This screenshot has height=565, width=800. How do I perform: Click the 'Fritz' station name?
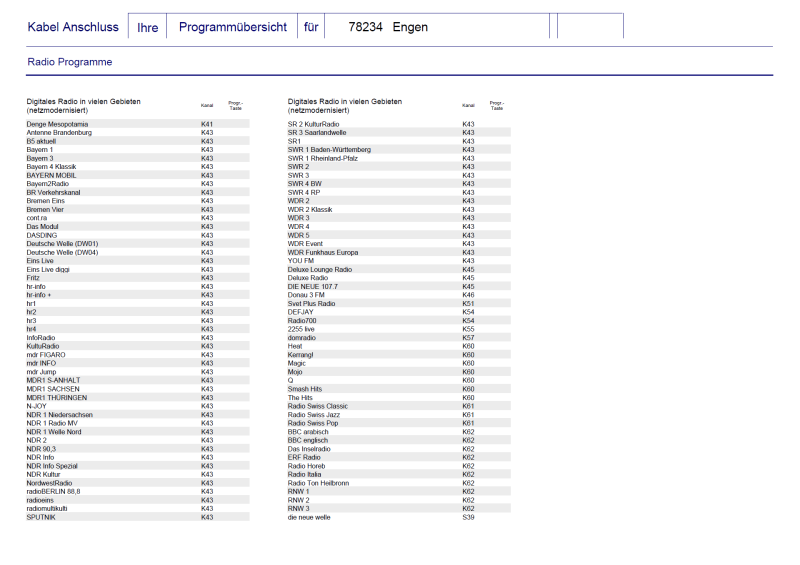click(33, 278)
